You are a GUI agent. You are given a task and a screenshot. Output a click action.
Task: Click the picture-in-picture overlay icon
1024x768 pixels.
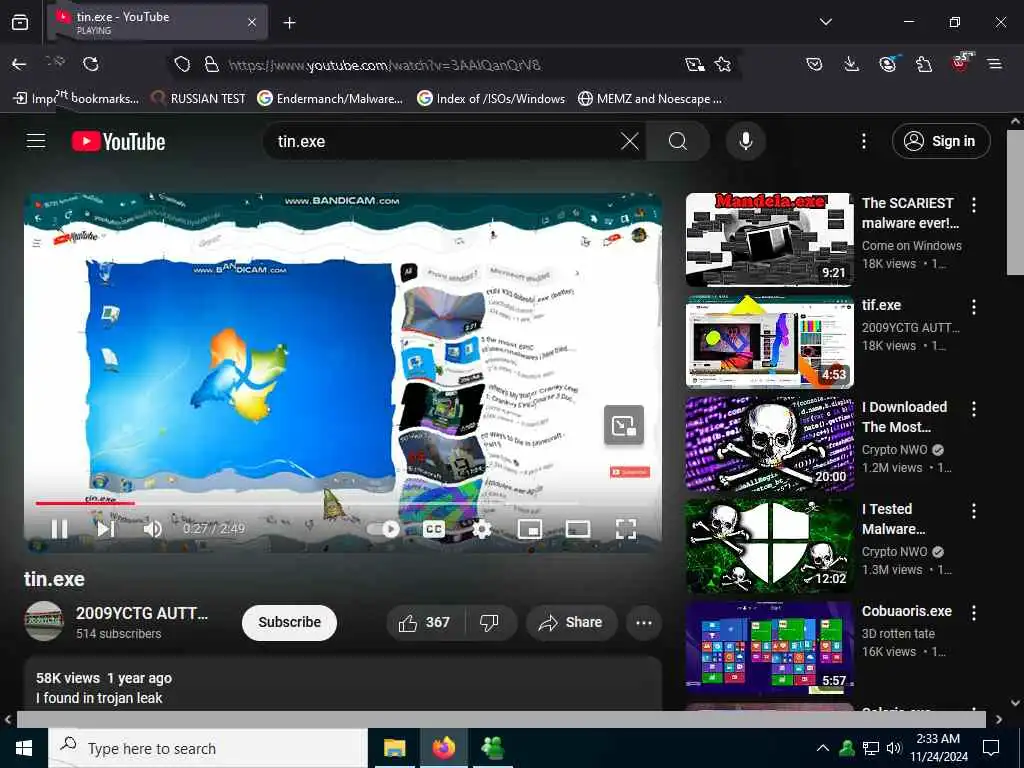pyautogui.click(x=624, y=425)
